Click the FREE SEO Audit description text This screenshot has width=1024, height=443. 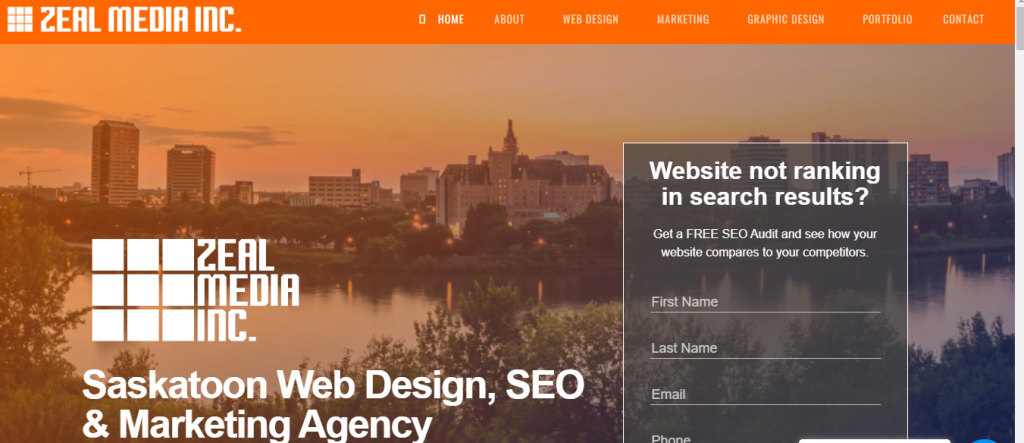pyautogui.click(x=765, y=243)
